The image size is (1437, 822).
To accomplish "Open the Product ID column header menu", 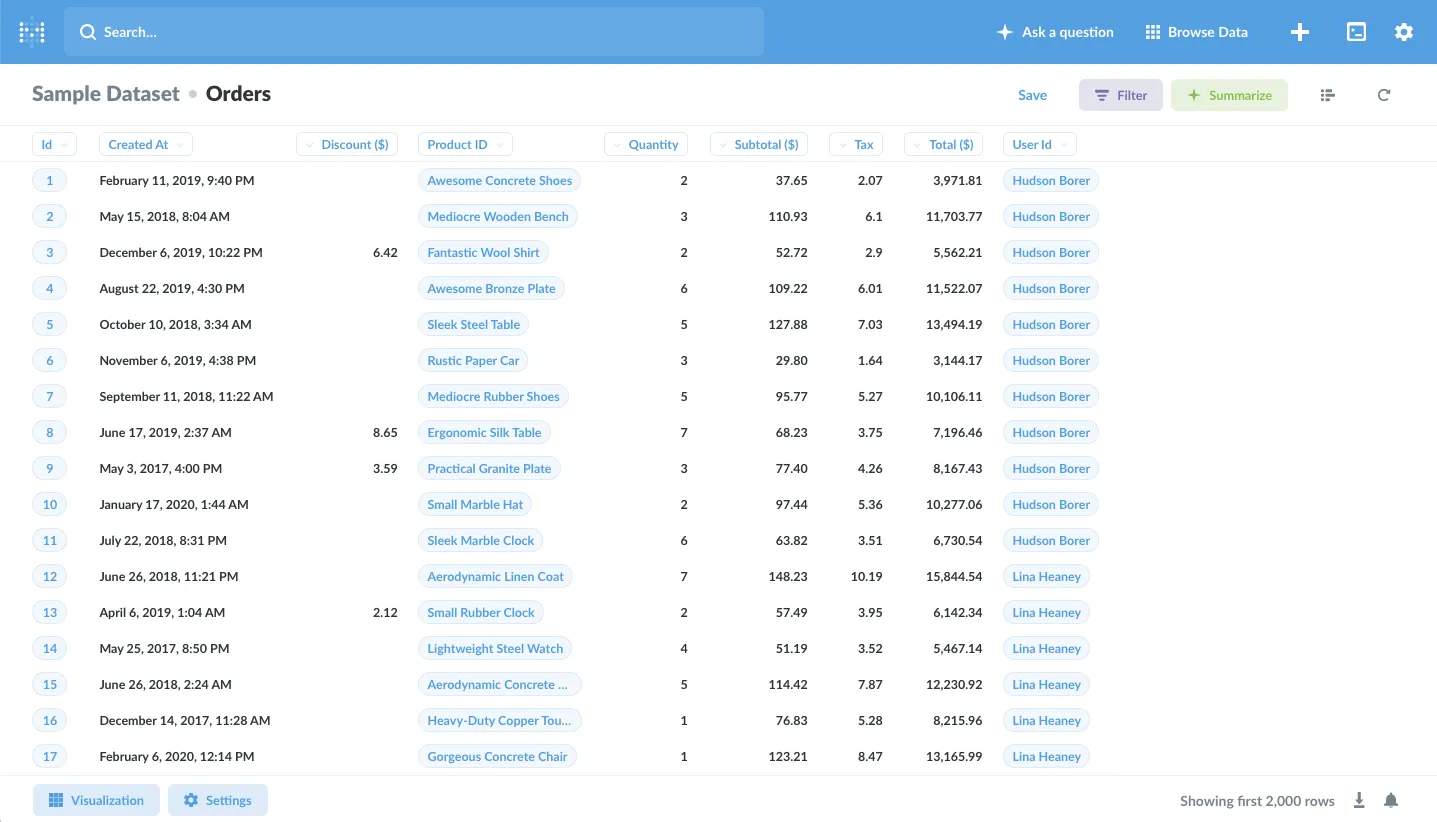I will coord(465,144).
